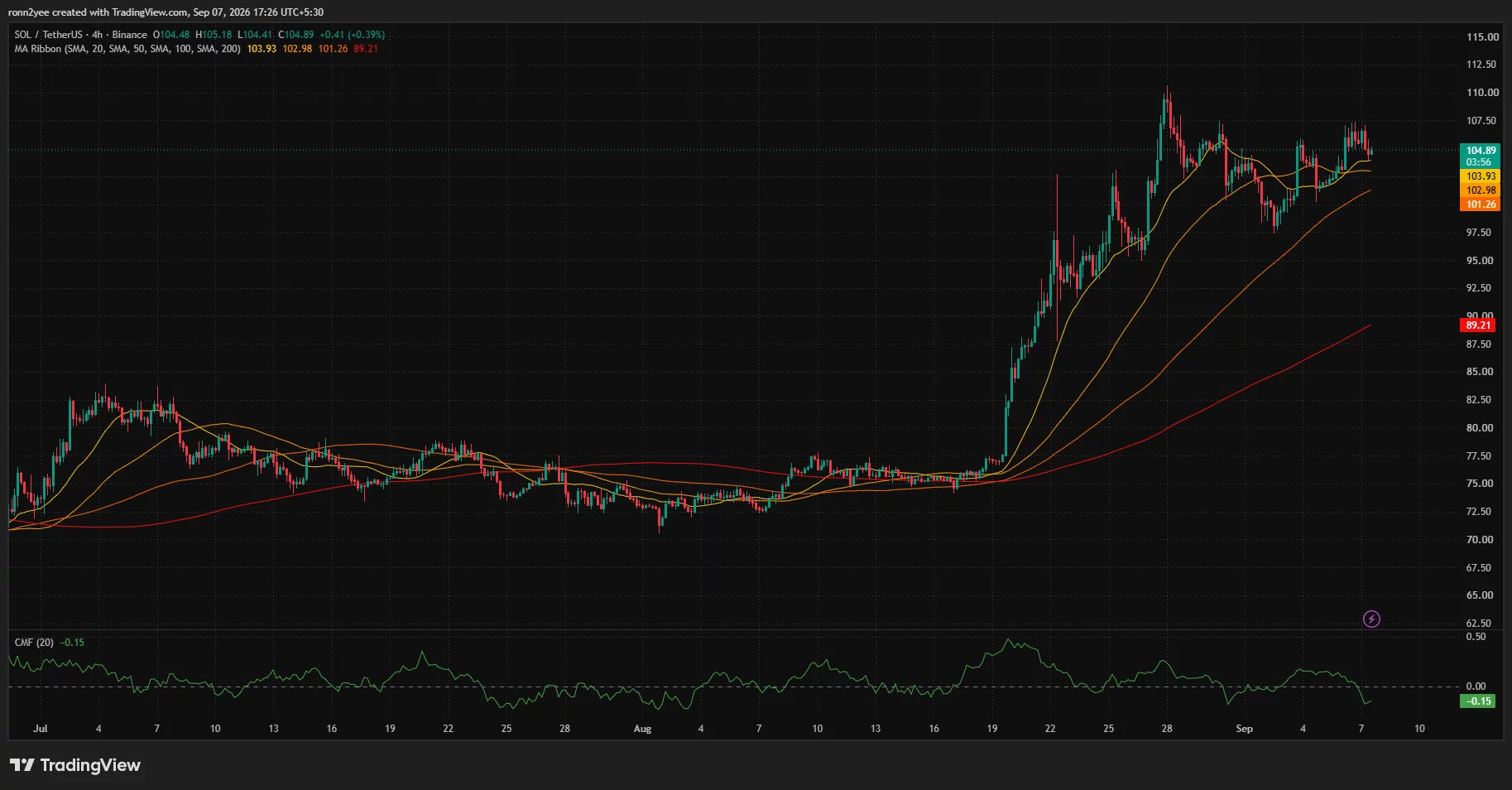
Task: Click the CMF (20) indicator label
Action: click(34, 643)
